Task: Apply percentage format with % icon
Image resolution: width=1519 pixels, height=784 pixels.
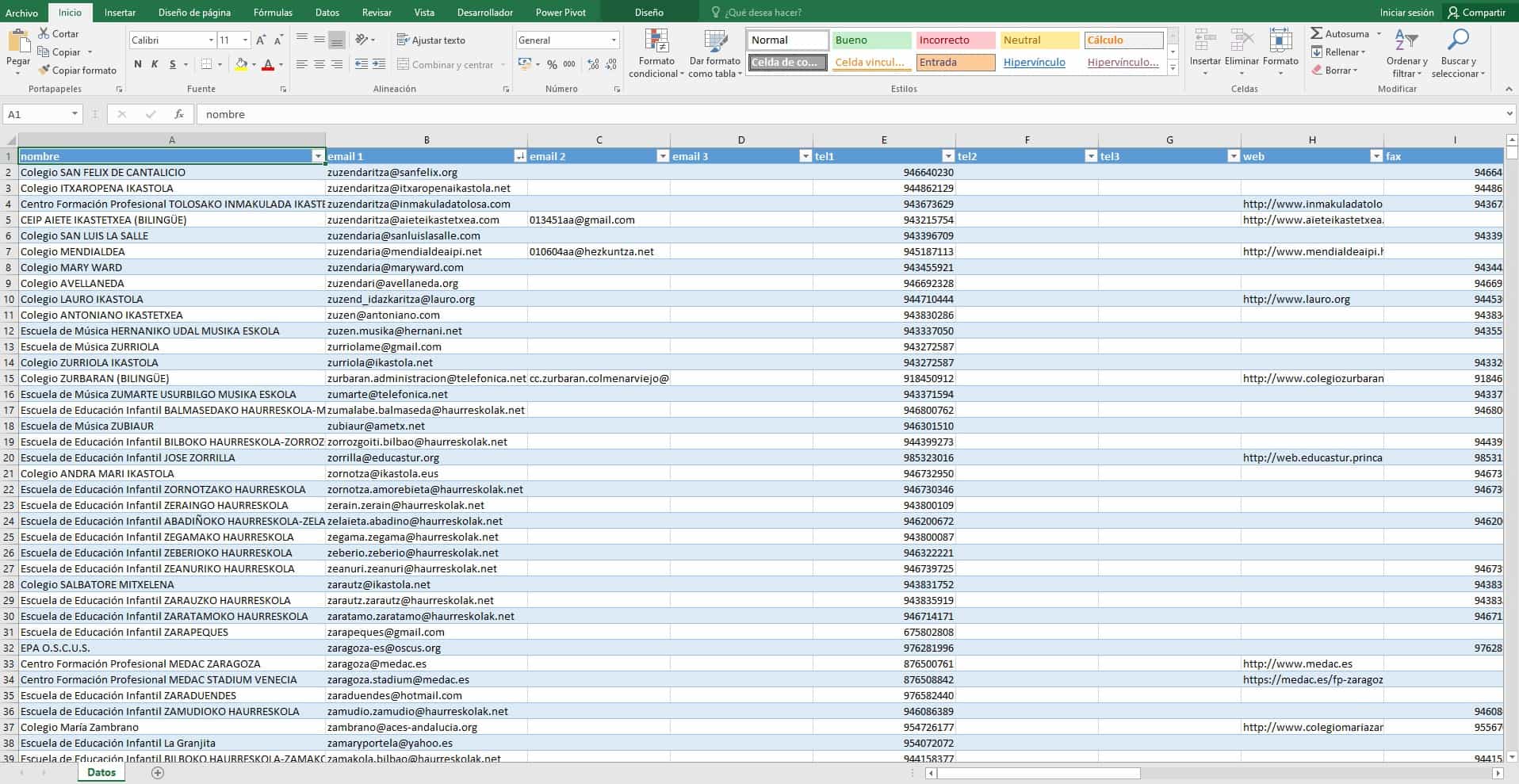Action: pos(553,64)
